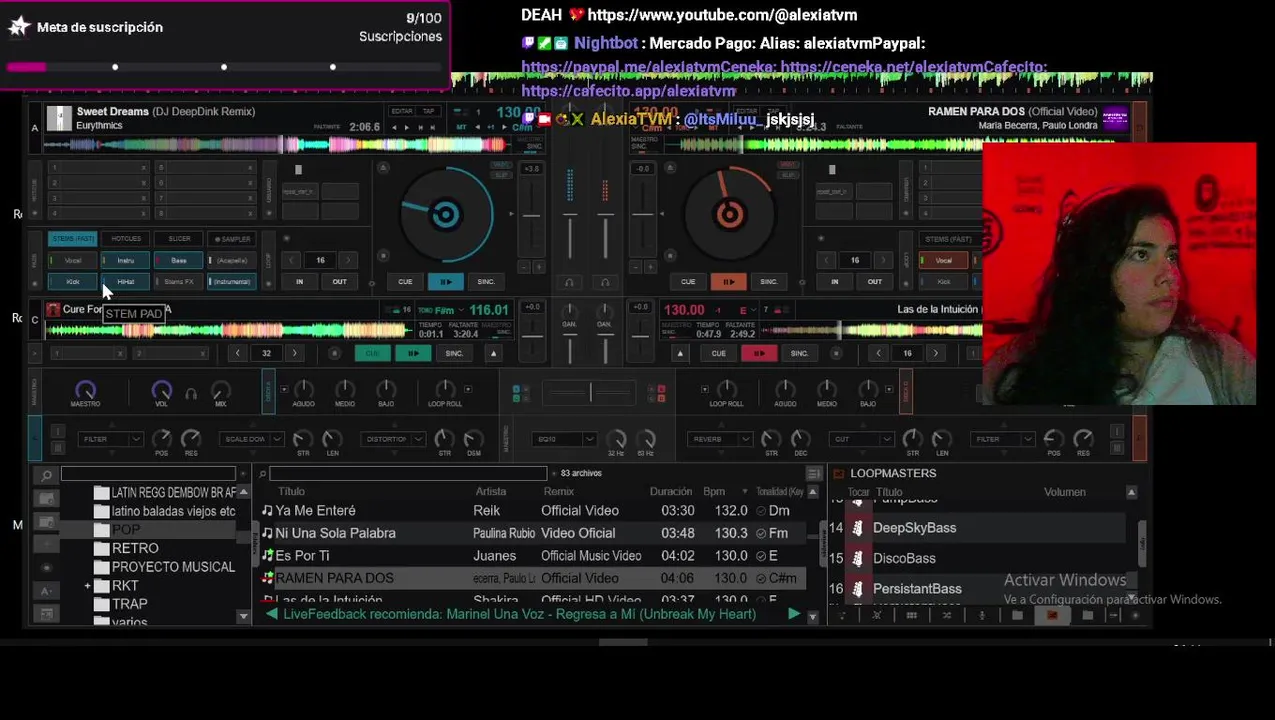Switch to HOTCUES pad page
This screenshot has width=1275, height=720.
(x=126, y=239)
